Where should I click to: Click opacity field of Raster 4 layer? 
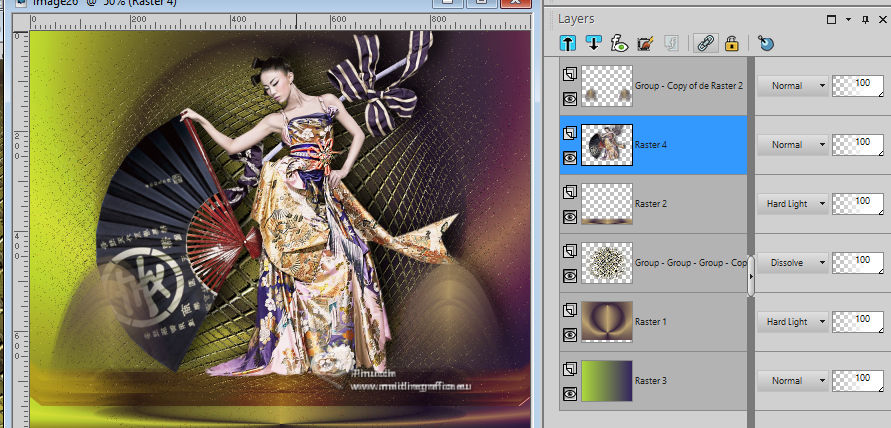pyautogui.click(x=858, y=144)
